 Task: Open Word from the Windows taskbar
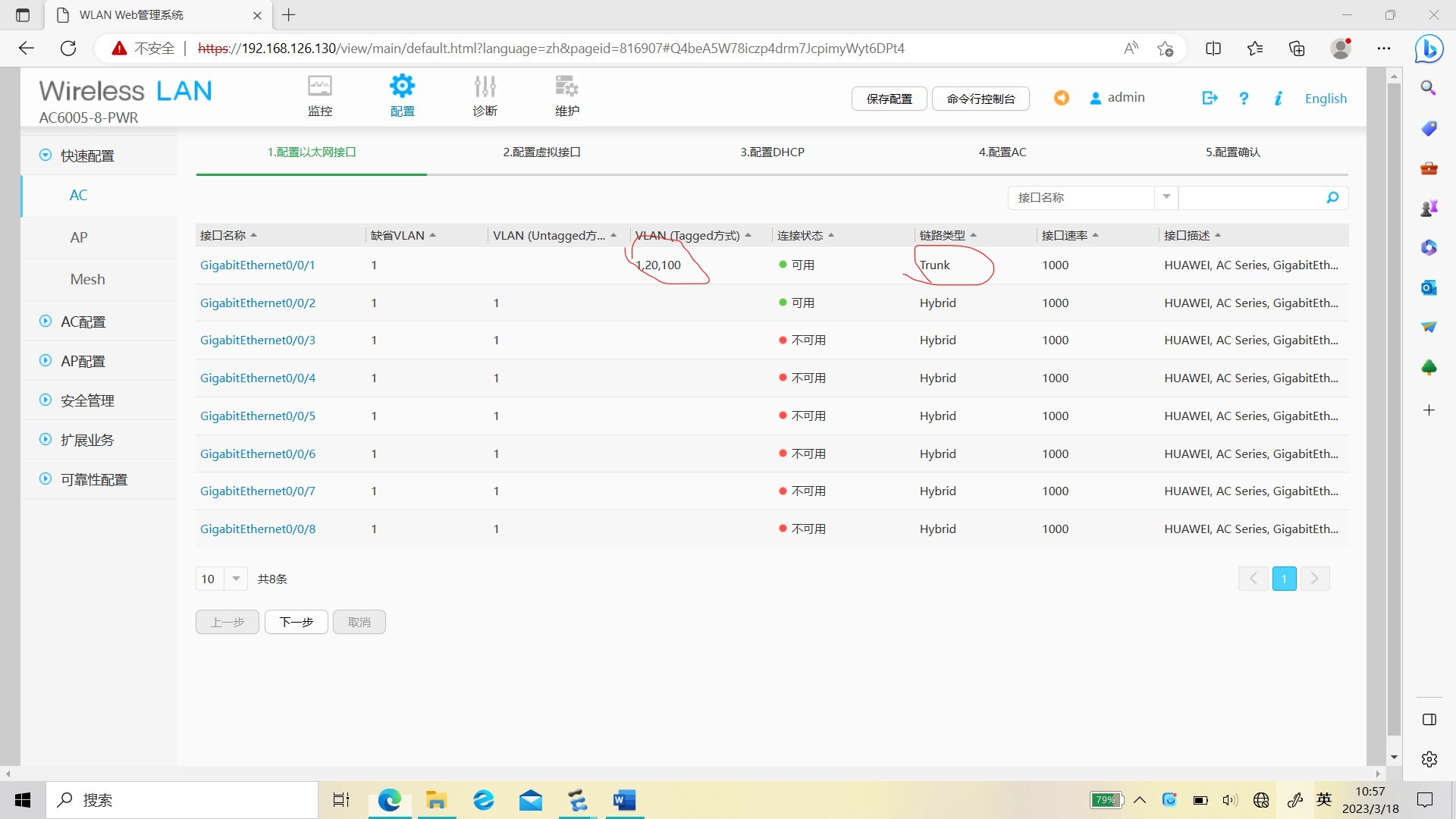[x=624, y=800]
